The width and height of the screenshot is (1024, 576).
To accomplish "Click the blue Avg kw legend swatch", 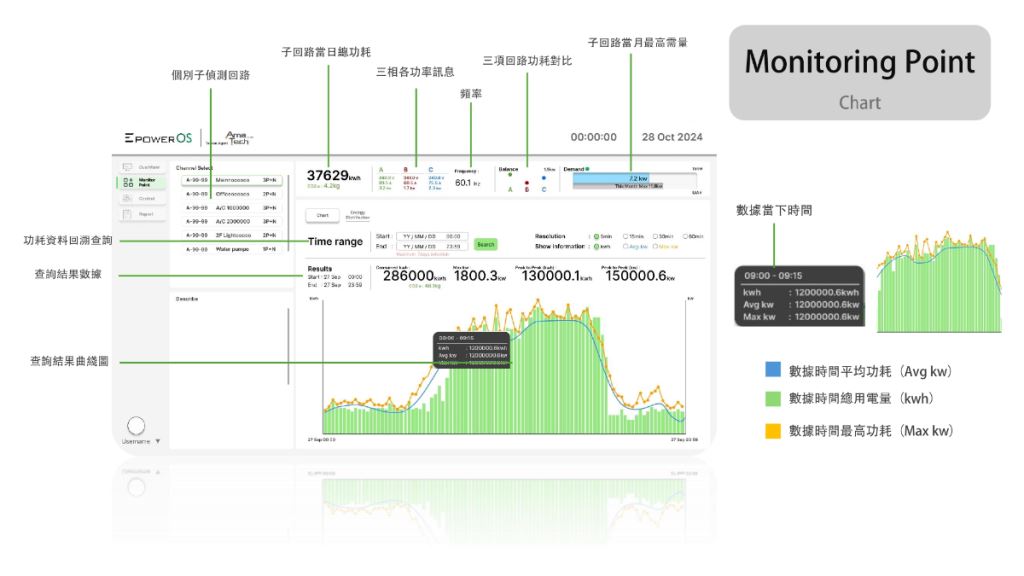I will pos(773,370).
